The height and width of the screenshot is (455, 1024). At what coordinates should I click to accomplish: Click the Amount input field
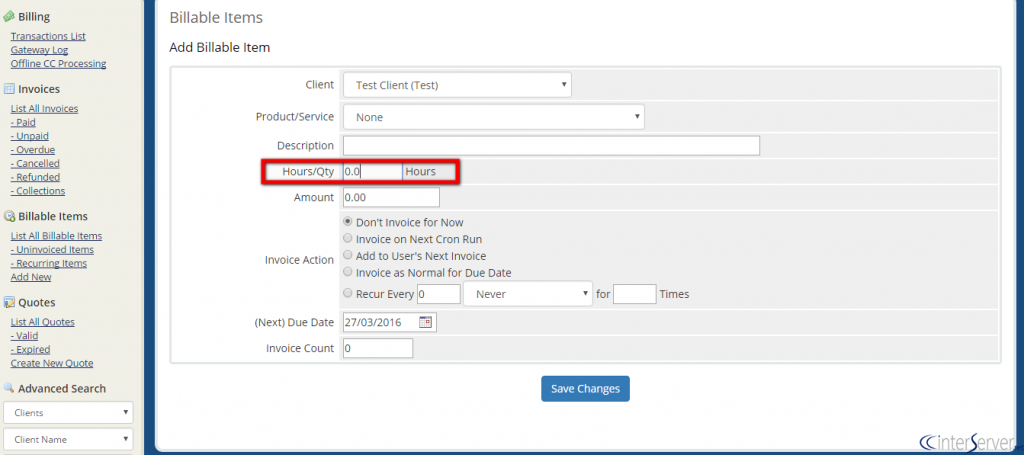pyautogui.click(x=391, y=197)
